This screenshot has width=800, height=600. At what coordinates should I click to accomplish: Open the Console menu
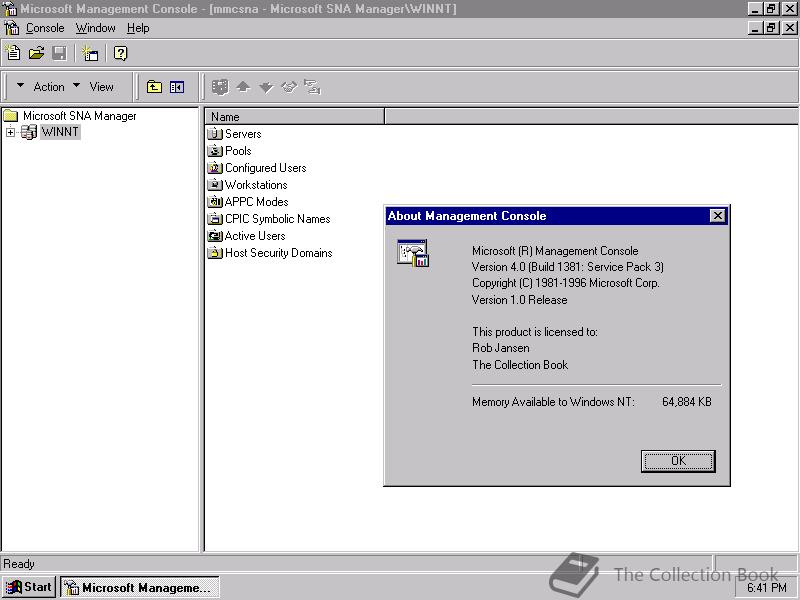(45, 28)
